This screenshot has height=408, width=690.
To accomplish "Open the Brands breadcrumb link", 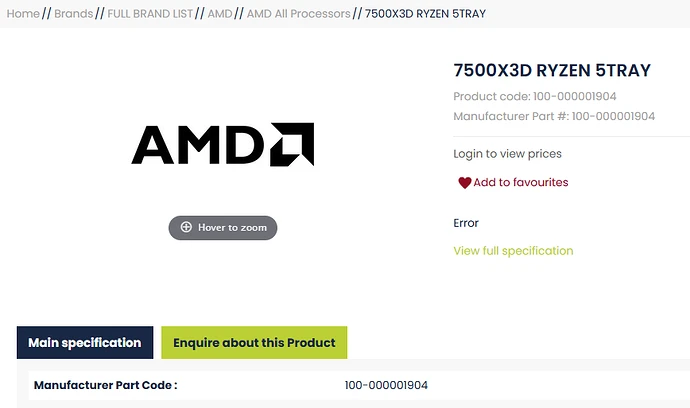I will (74, 14).
